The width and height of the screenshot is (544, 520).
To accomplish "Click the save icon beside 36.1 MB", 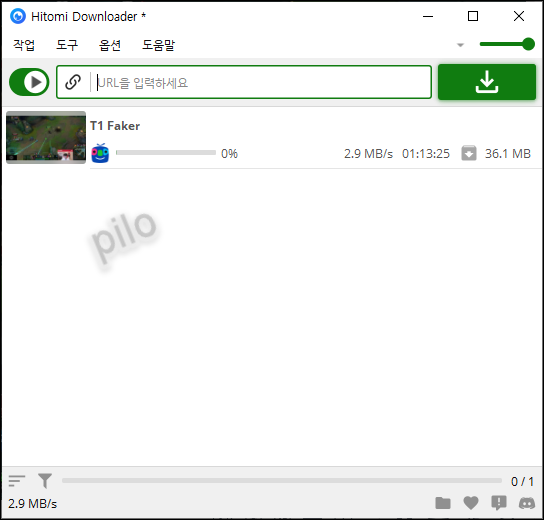I will coord(469,153).
